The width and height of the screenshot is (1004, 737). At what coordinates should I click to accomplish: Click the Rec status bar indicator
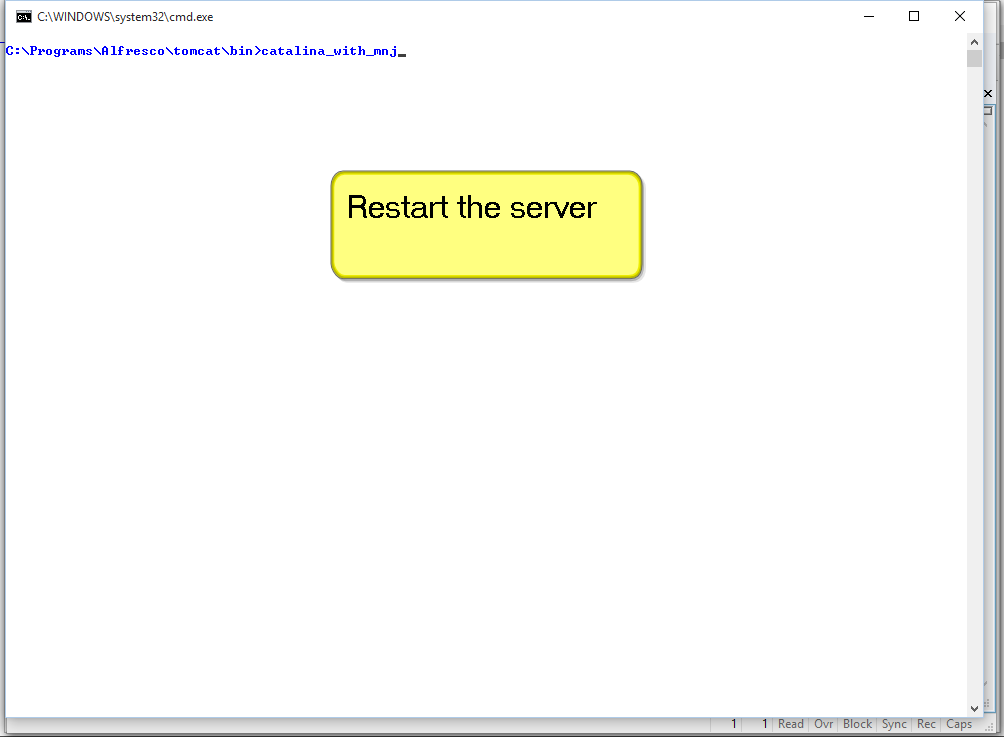926,724
